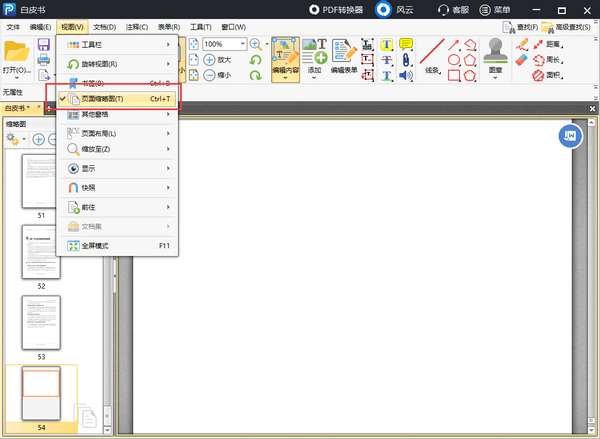Toggle the checked 页面缩略图 menu item
Screen dimensions: 600x439
tap(116, 99)
